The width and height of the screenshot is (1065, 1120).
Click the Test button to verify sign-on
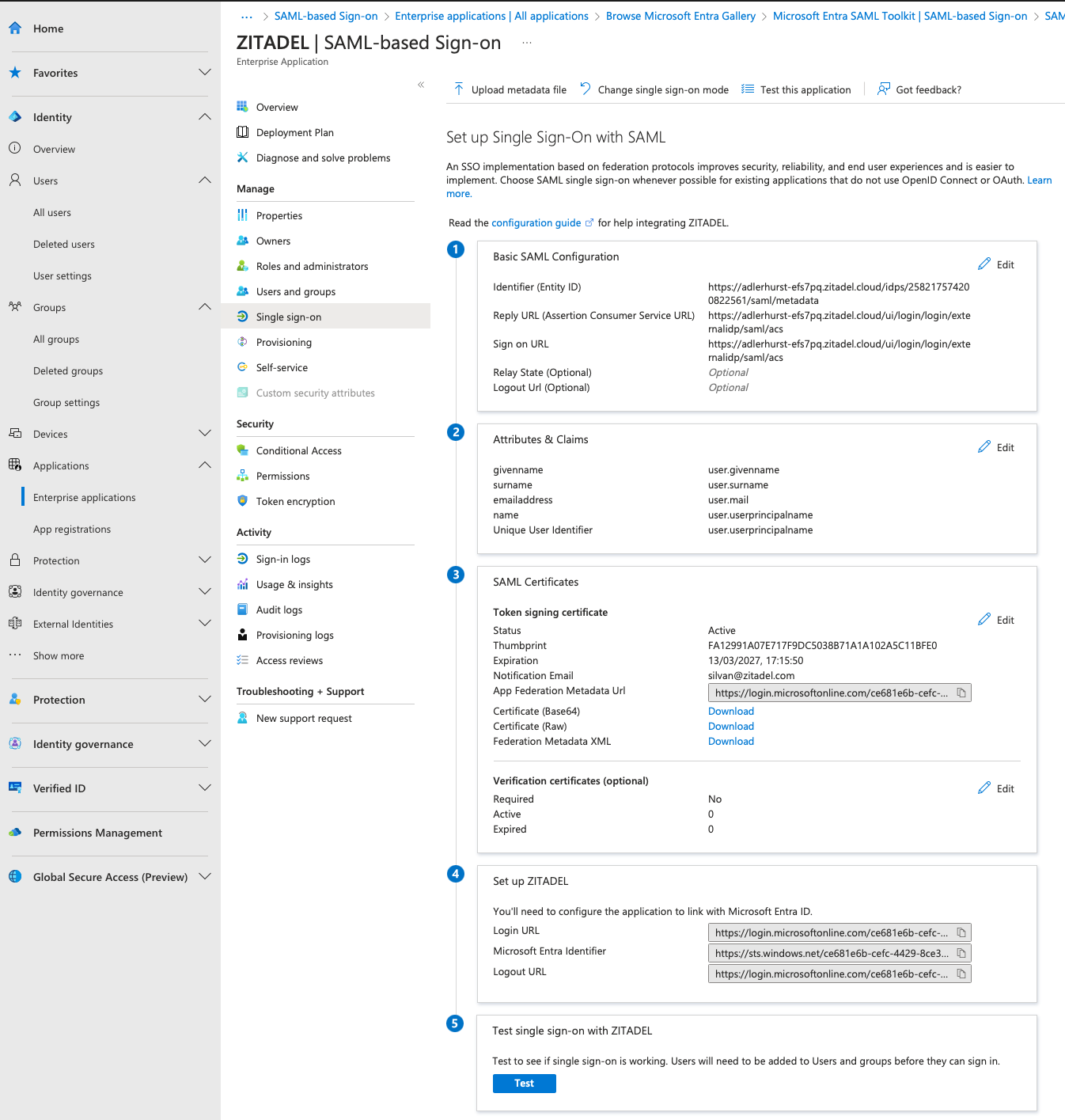524,1083
